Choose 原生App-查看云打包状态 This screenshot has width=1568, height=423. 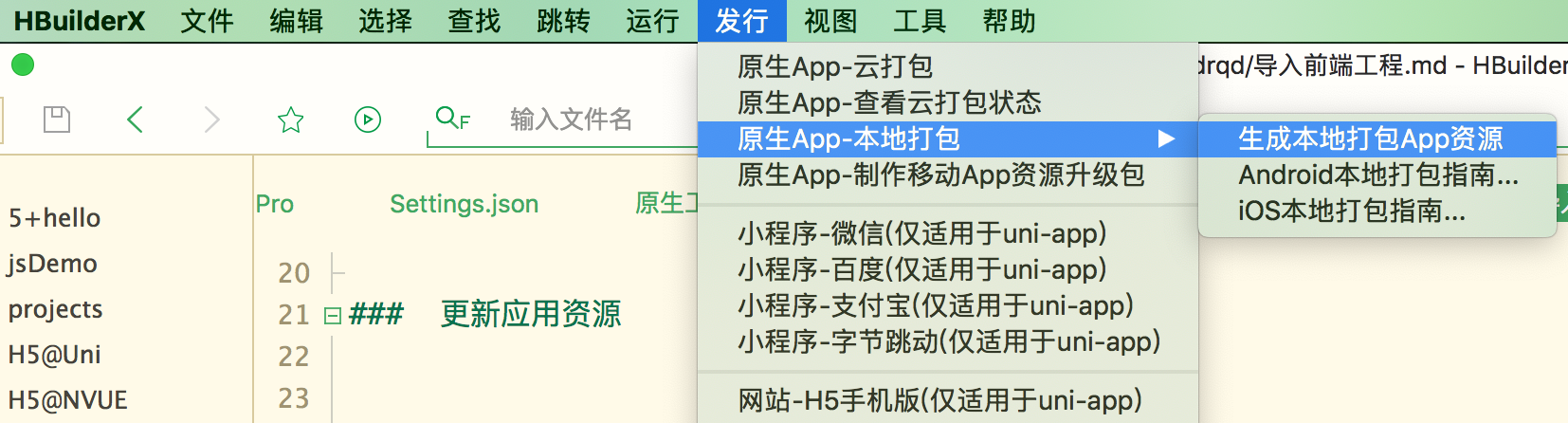(x=948, y=102)
